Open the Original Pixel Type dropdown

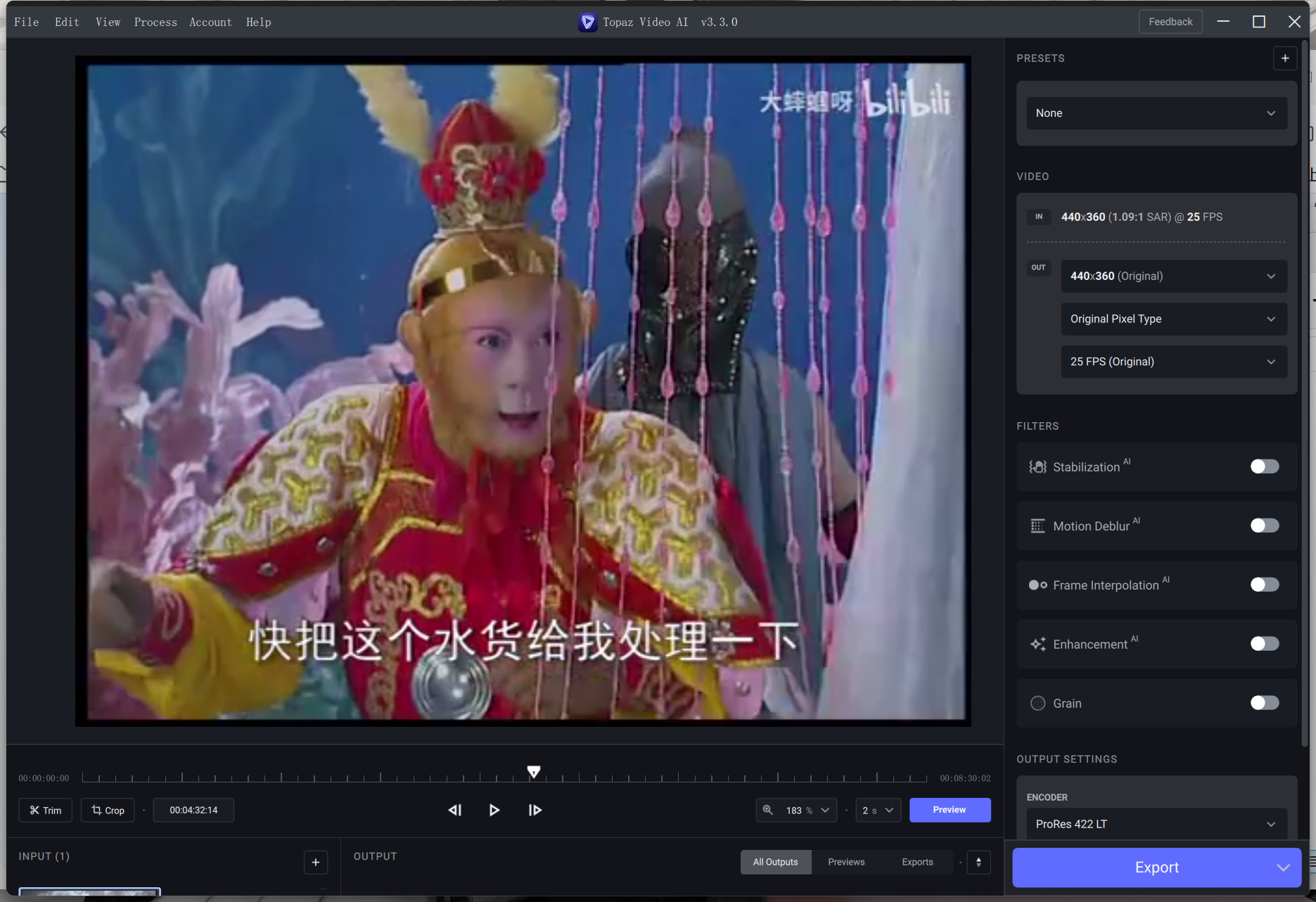coord(1173,319)
